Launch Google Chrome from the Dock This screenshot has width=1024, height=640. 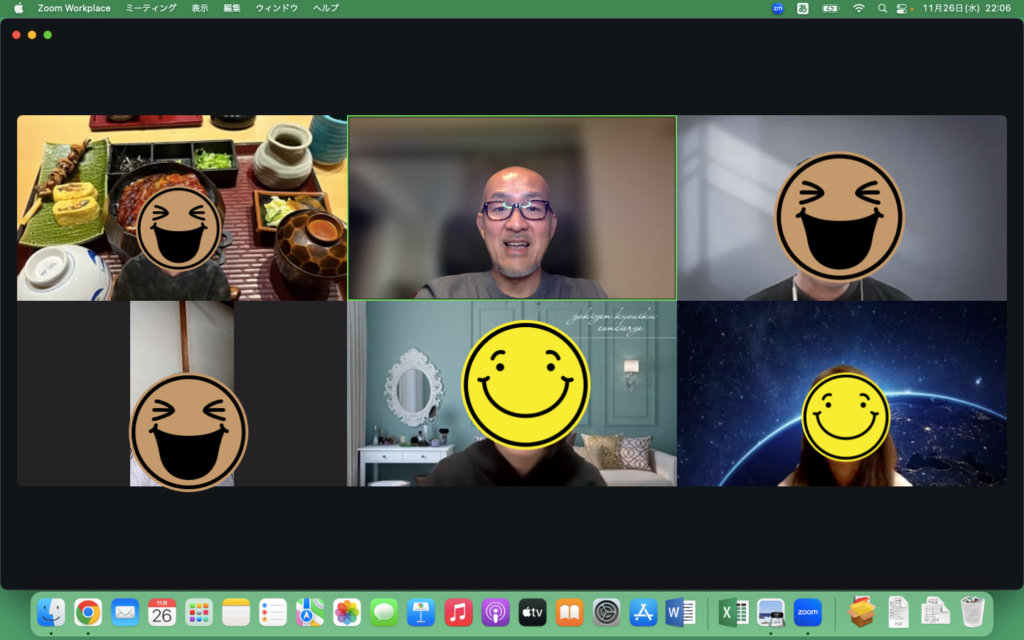[x=88, y=612]
